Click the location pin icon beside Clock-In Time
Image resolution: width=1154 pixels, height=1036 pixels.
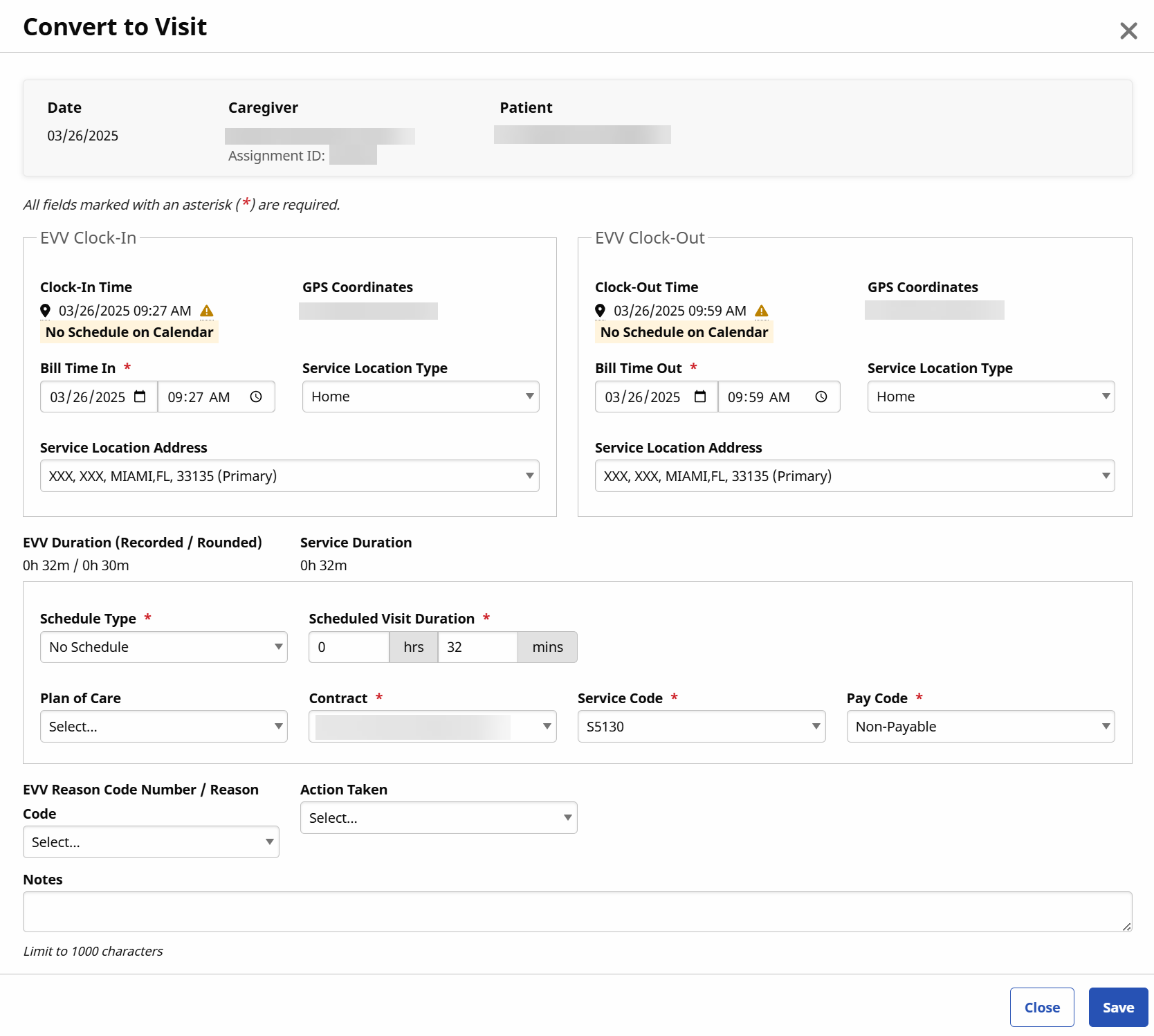click(46, 310)
